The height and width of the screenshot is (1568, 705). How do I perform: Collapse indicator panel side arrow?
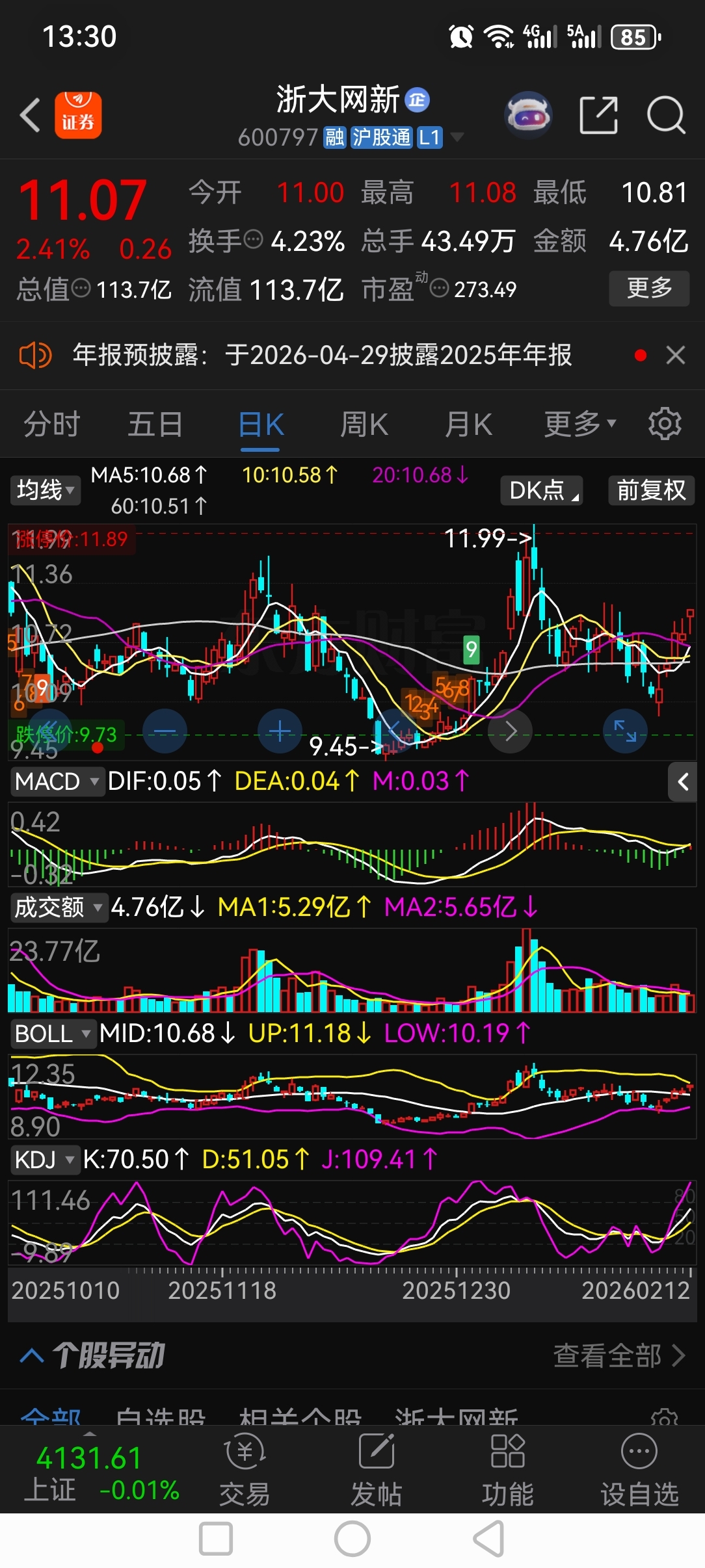683,781
